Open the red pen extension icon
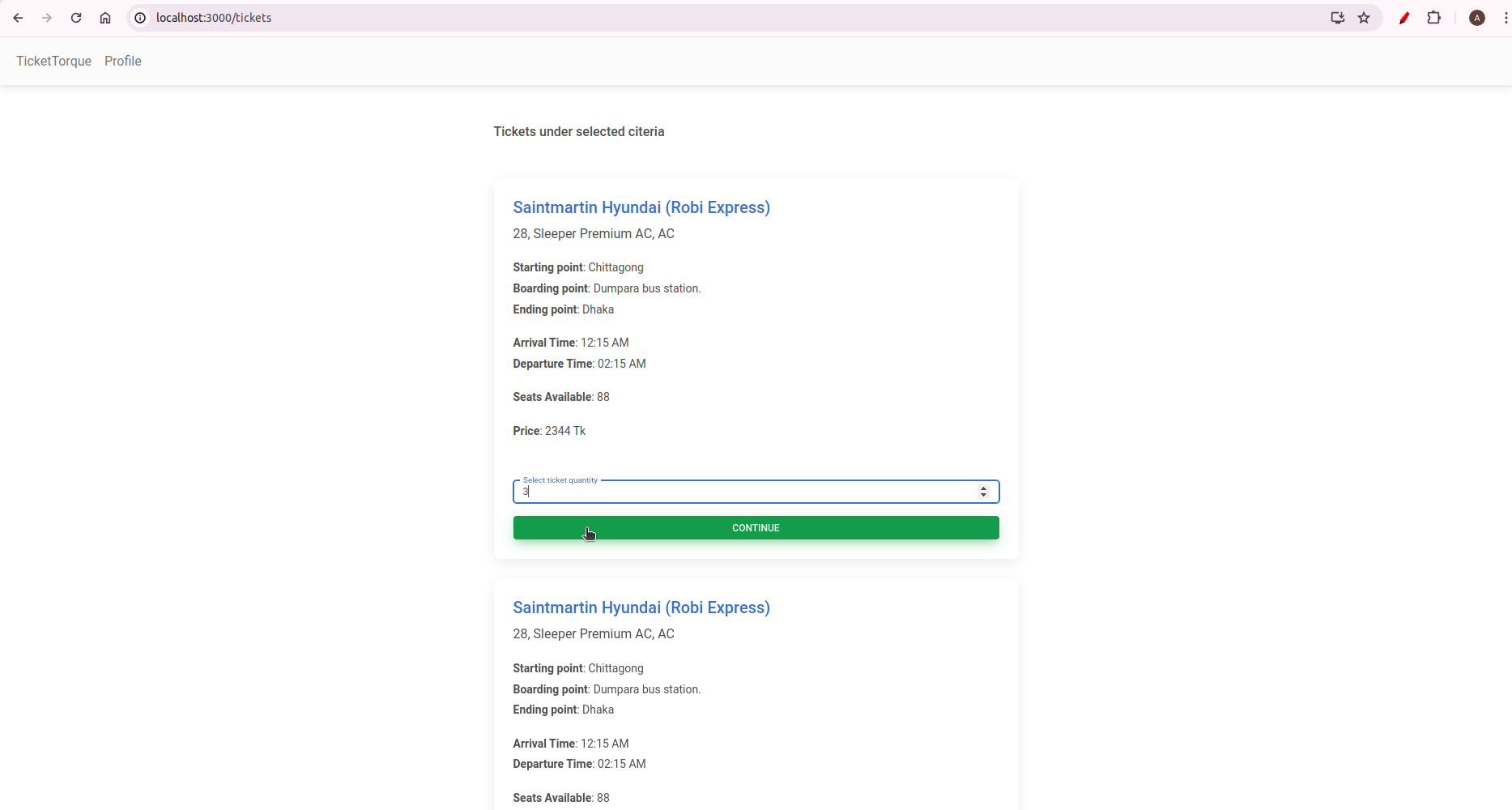 [x=1404, y=18]
